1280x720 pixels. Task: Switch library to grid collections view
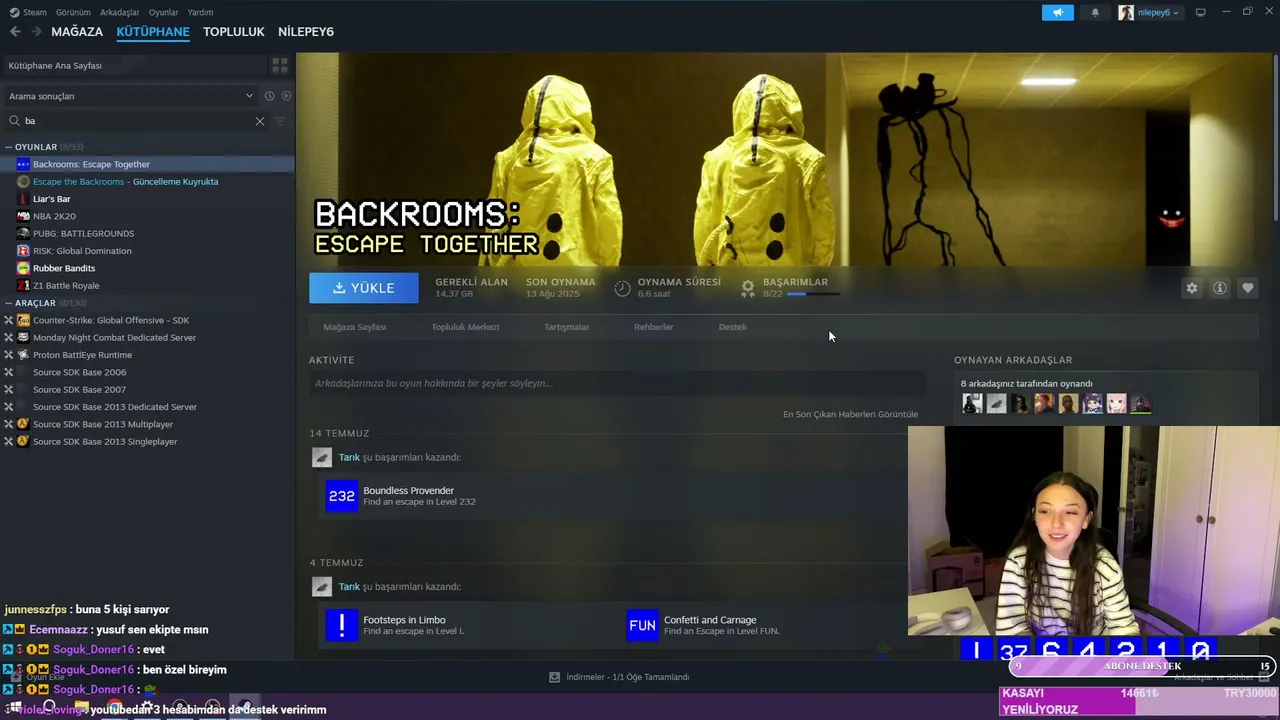280,65
